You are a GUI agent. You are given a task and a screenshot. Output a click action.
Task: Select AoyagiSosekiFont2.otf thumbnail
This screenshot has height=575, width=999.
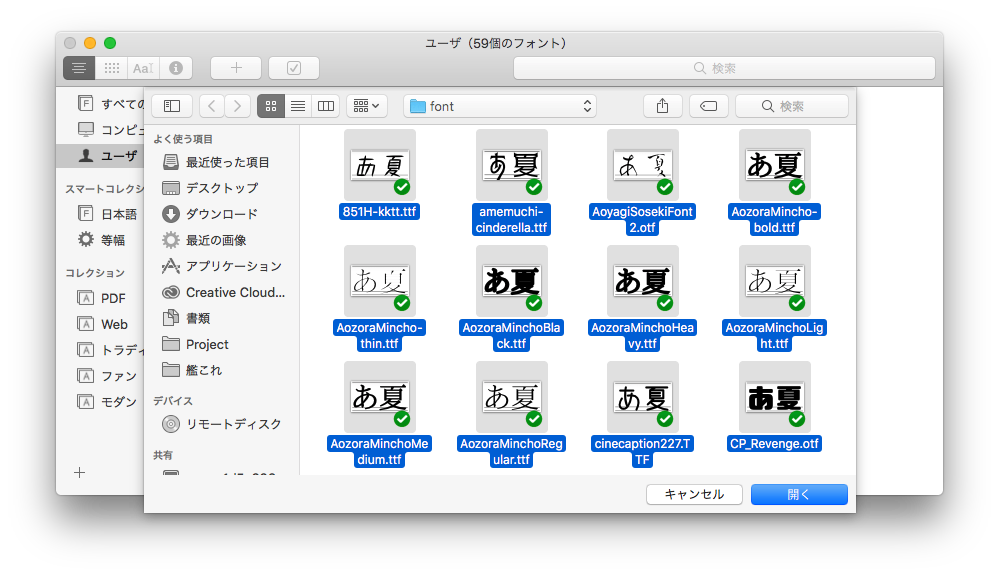click(643, 165)
